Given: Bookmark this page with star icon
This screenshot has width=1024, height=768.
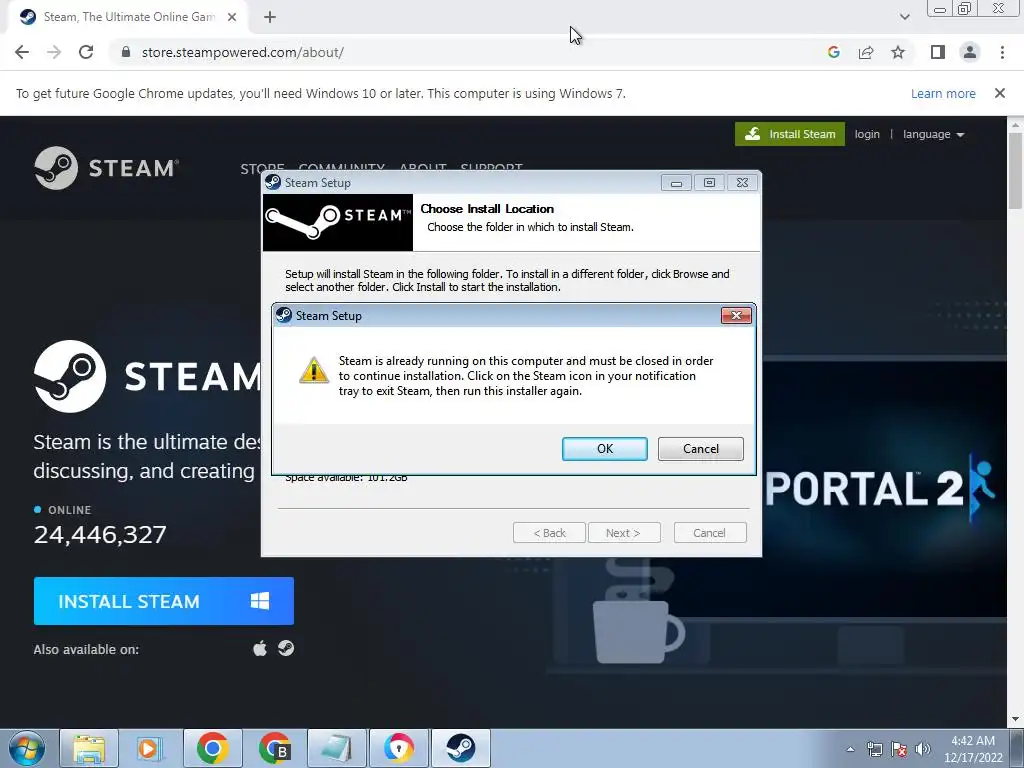Looking at the screenshot, I should point(898,52).
